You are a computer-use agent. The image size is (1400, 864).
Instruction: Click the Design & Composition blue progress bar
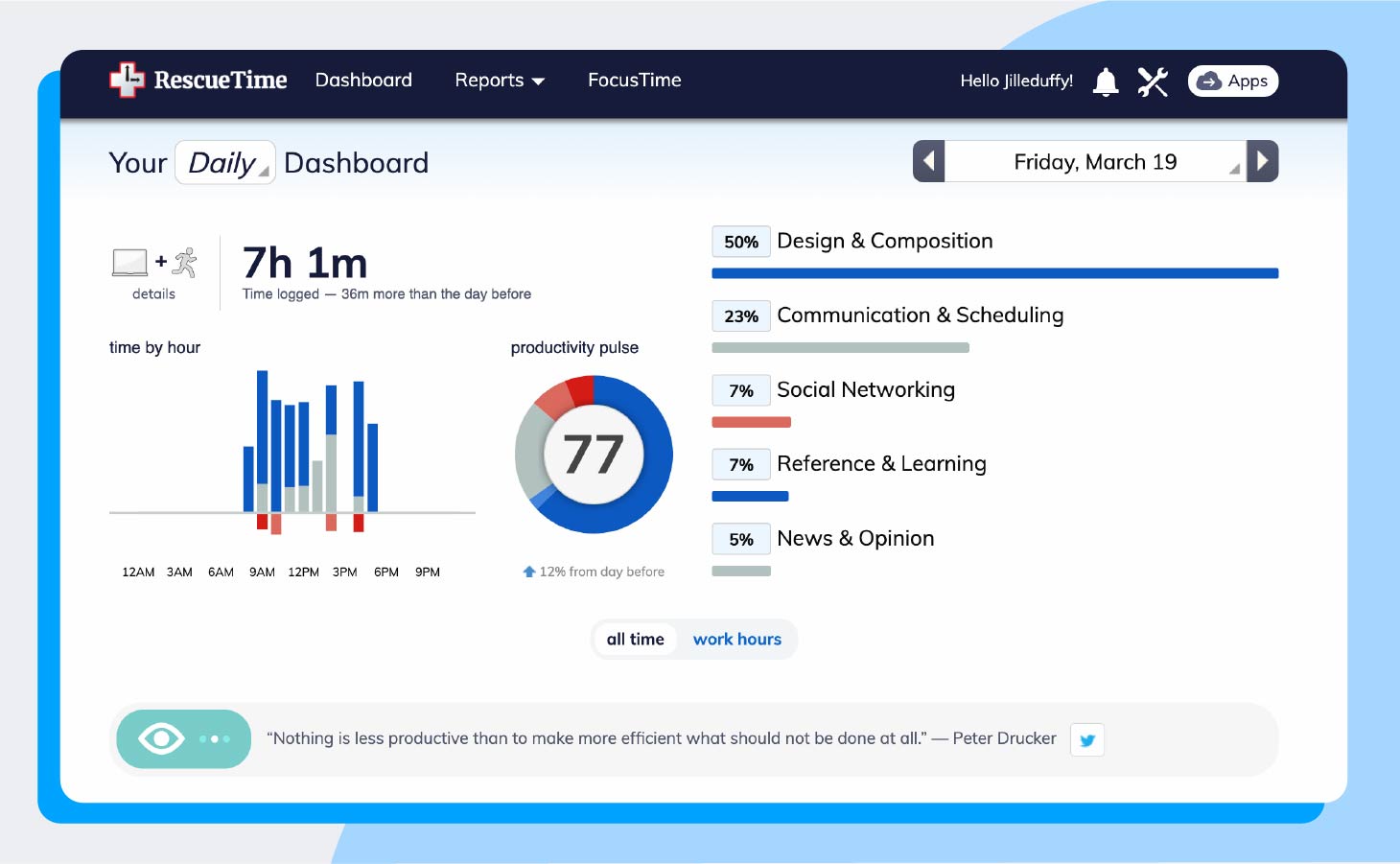point(995,273)
